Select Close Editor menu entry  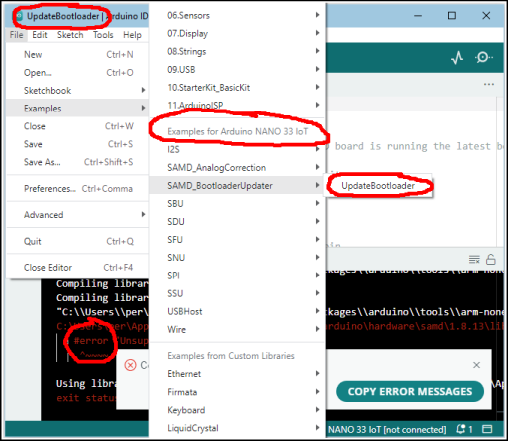click(x=77, y=267)
